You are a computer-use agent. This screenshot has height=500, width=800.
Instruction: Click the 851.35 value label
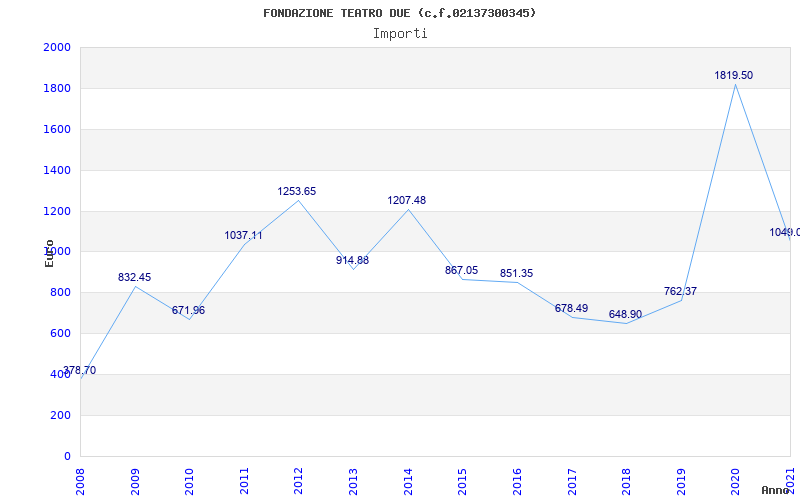click(516, 273)
